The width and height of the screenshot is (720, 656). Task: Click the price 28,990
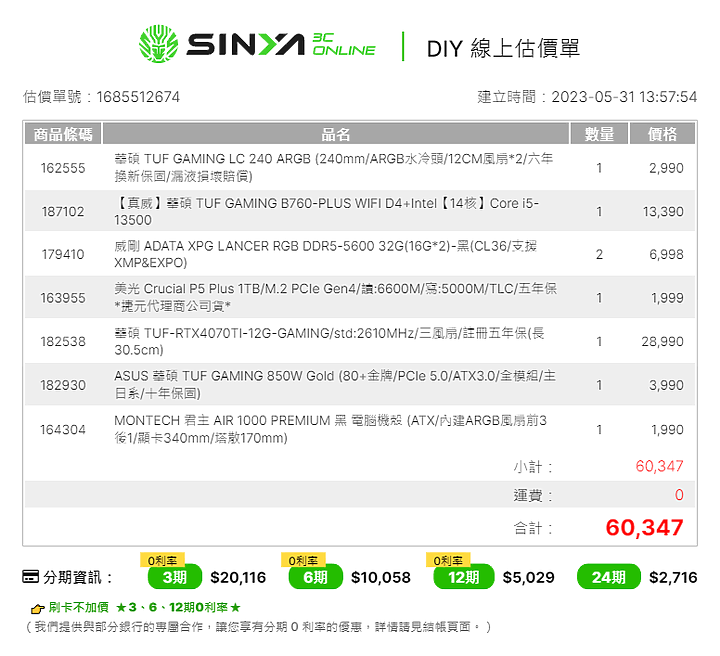click(x=663, y=342)
